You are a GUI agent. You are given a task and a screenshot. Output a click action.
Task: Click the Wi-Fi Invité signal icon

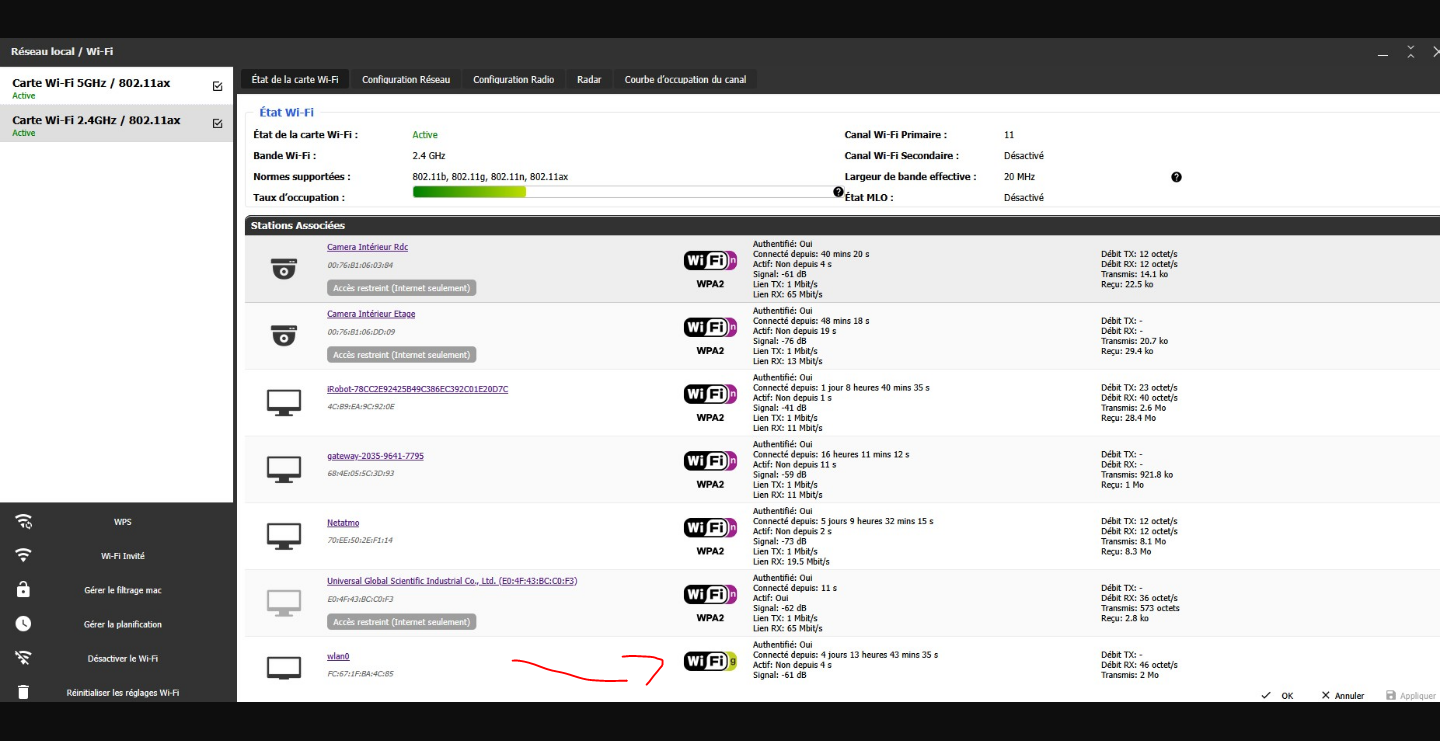click(24, 556)
